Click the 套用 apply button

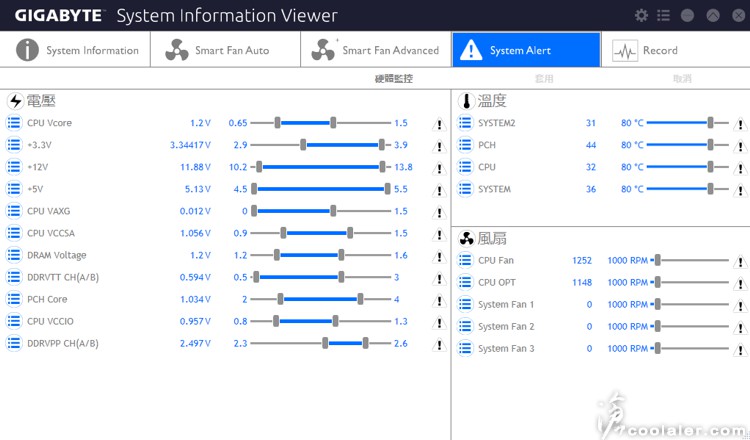click(x=544, y=78)
